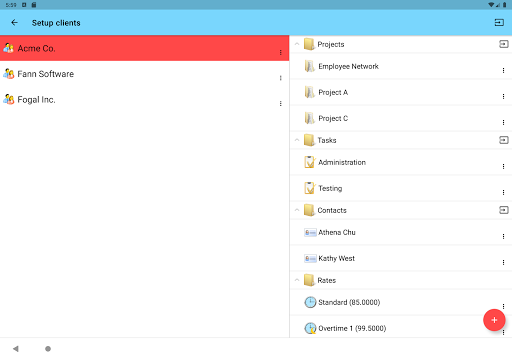This screenshot has height=360, width=512.
Task: Open the Testing task
Action: coord(401,188)
